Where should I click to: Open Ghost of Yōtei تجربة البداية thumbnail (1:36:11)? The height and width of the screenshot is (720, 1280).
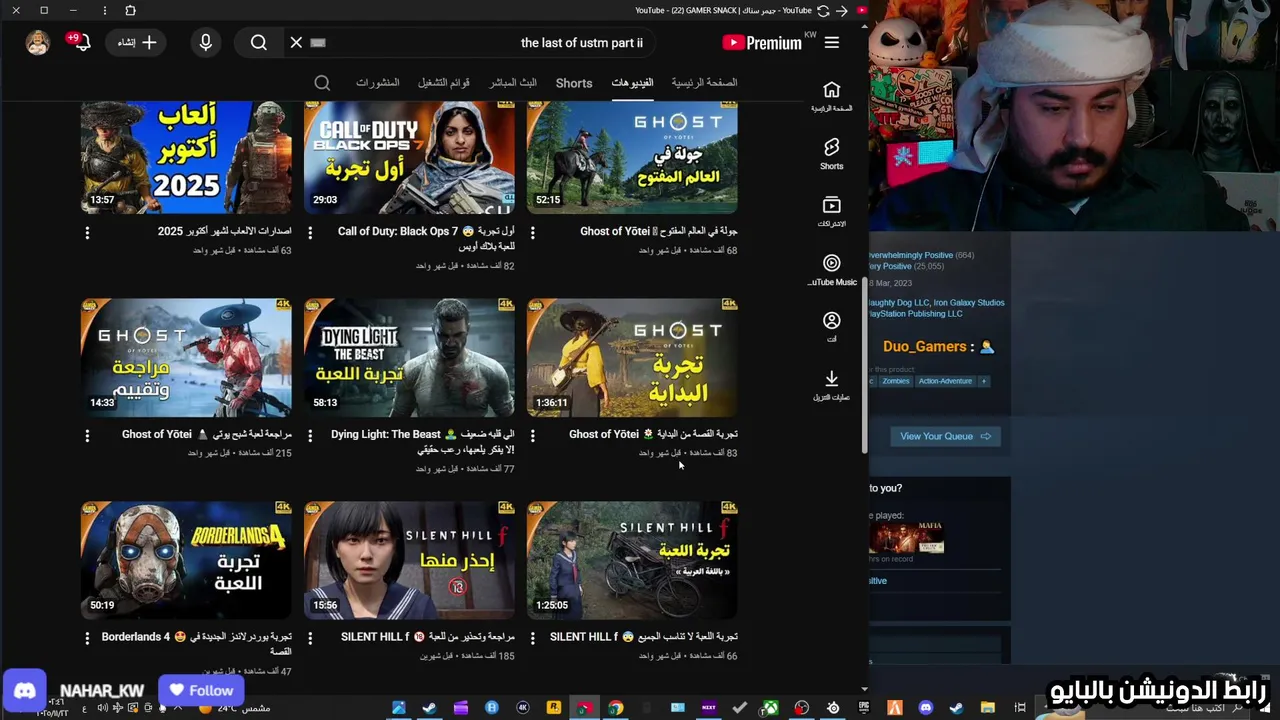click(x=632, y=357)
